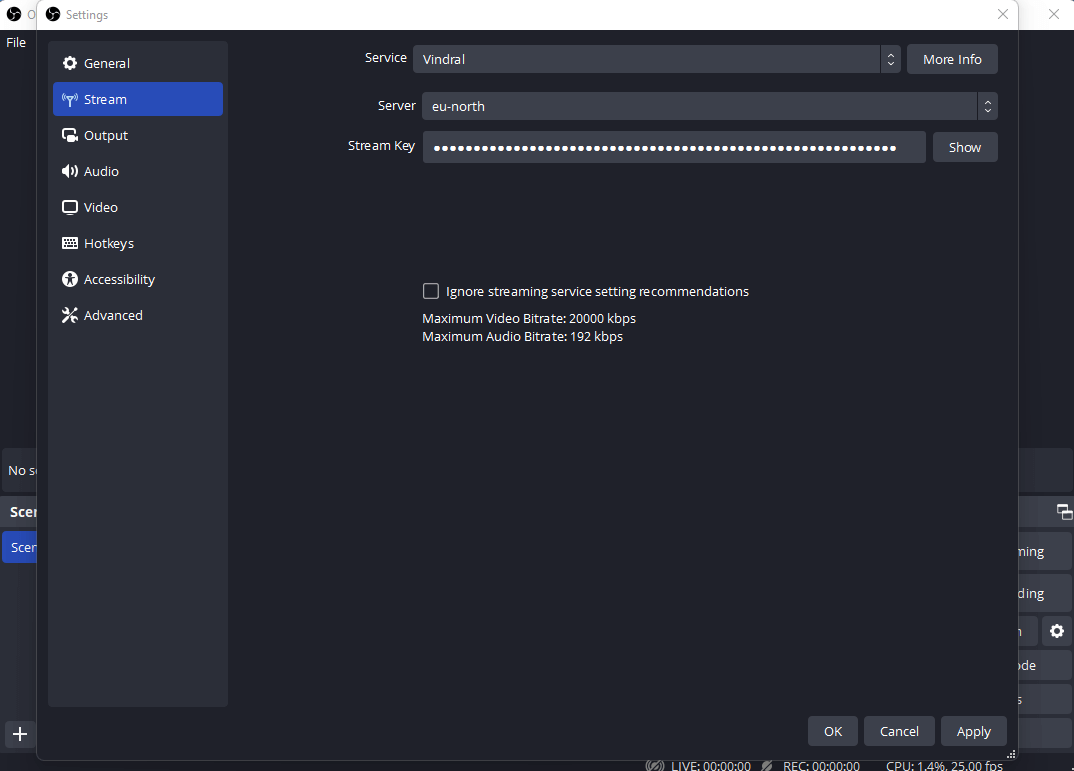
Task: Apply the settings changes
Action: [973, 731]
